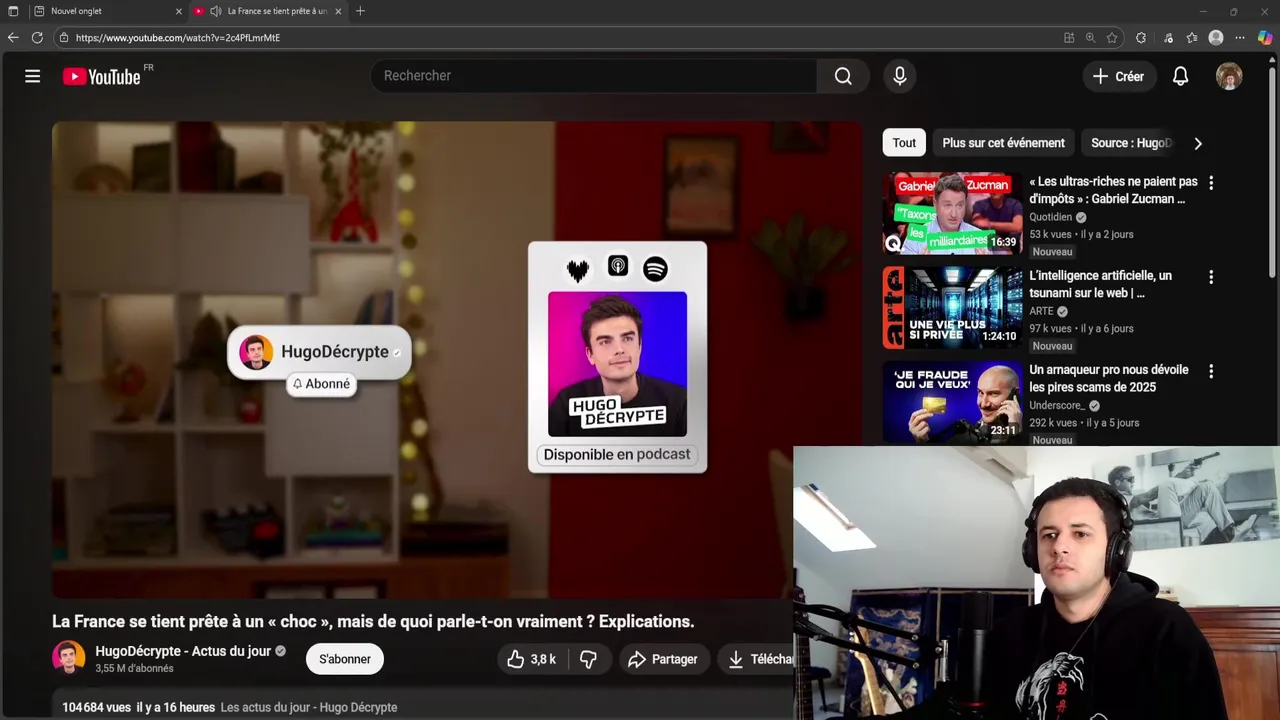Close the Nouvel onglet tab

[179, 11]
